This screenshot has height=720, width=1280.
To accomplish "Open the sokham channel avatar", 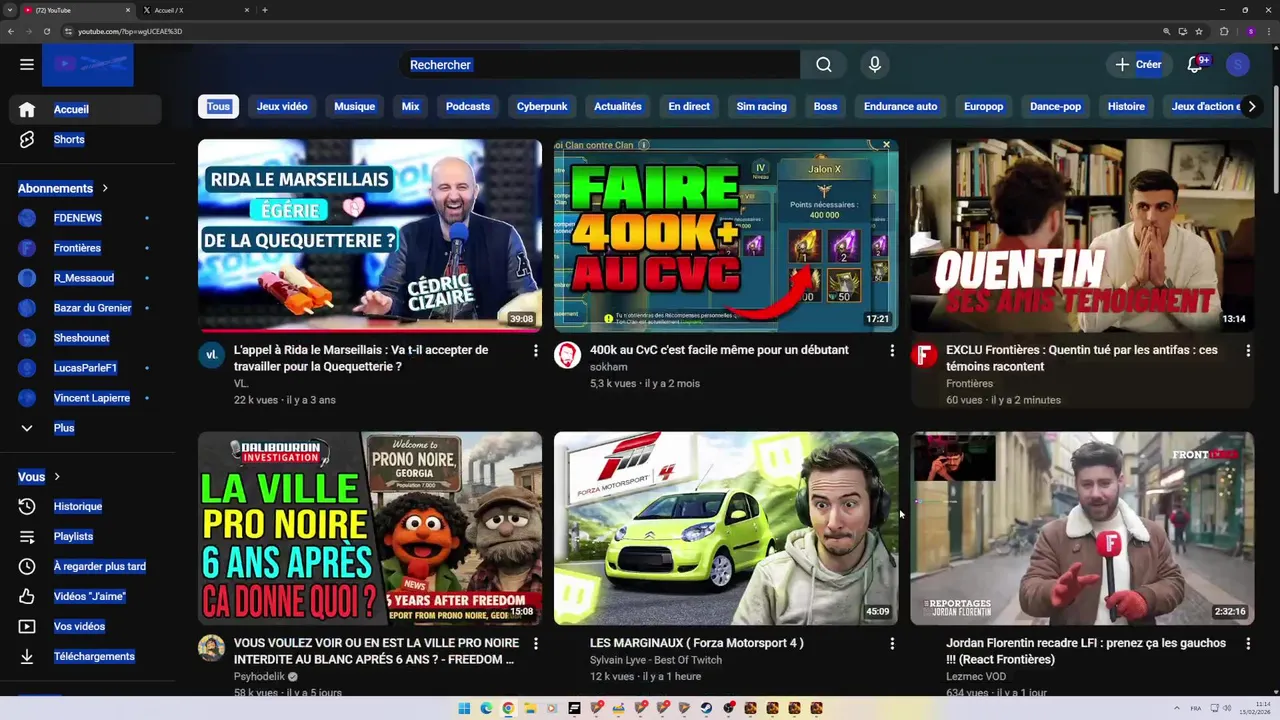I will (x=568, y=355).
